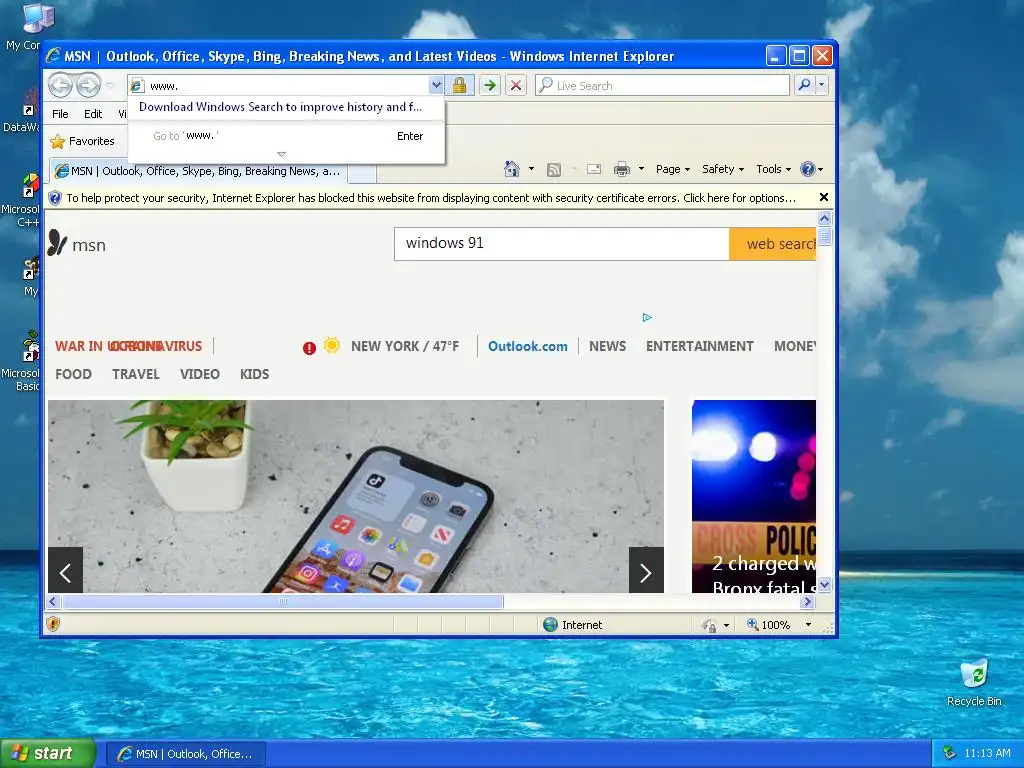Open the Safety menu
The image size is (1024, 768).
click(x=723, y=169)
